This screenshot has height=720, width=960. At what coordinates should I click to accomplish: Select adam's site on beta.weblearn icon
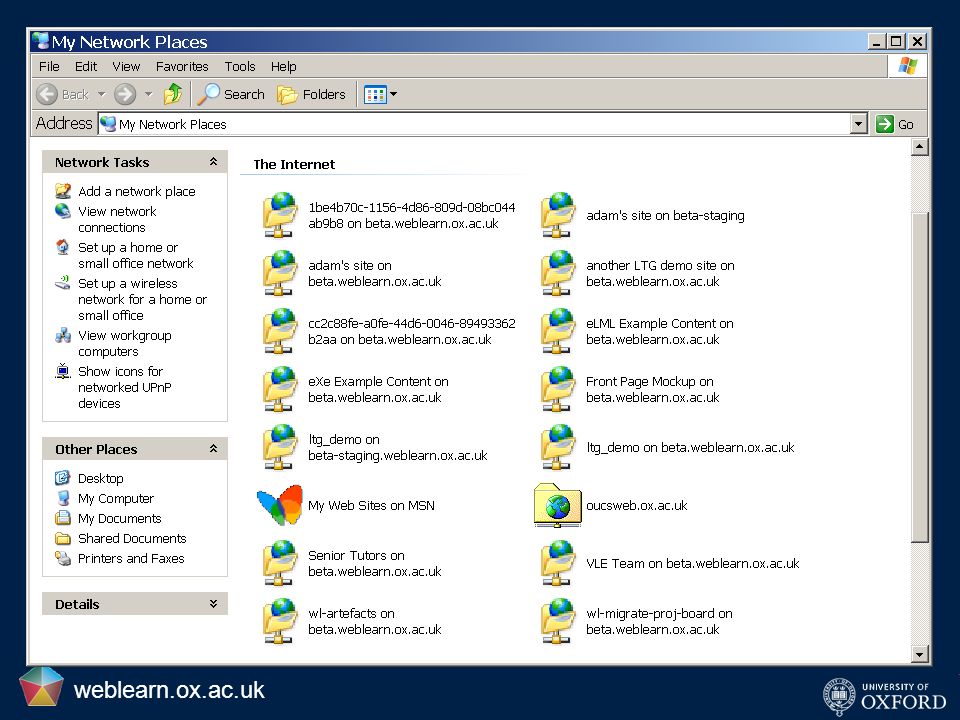point(280,273)
